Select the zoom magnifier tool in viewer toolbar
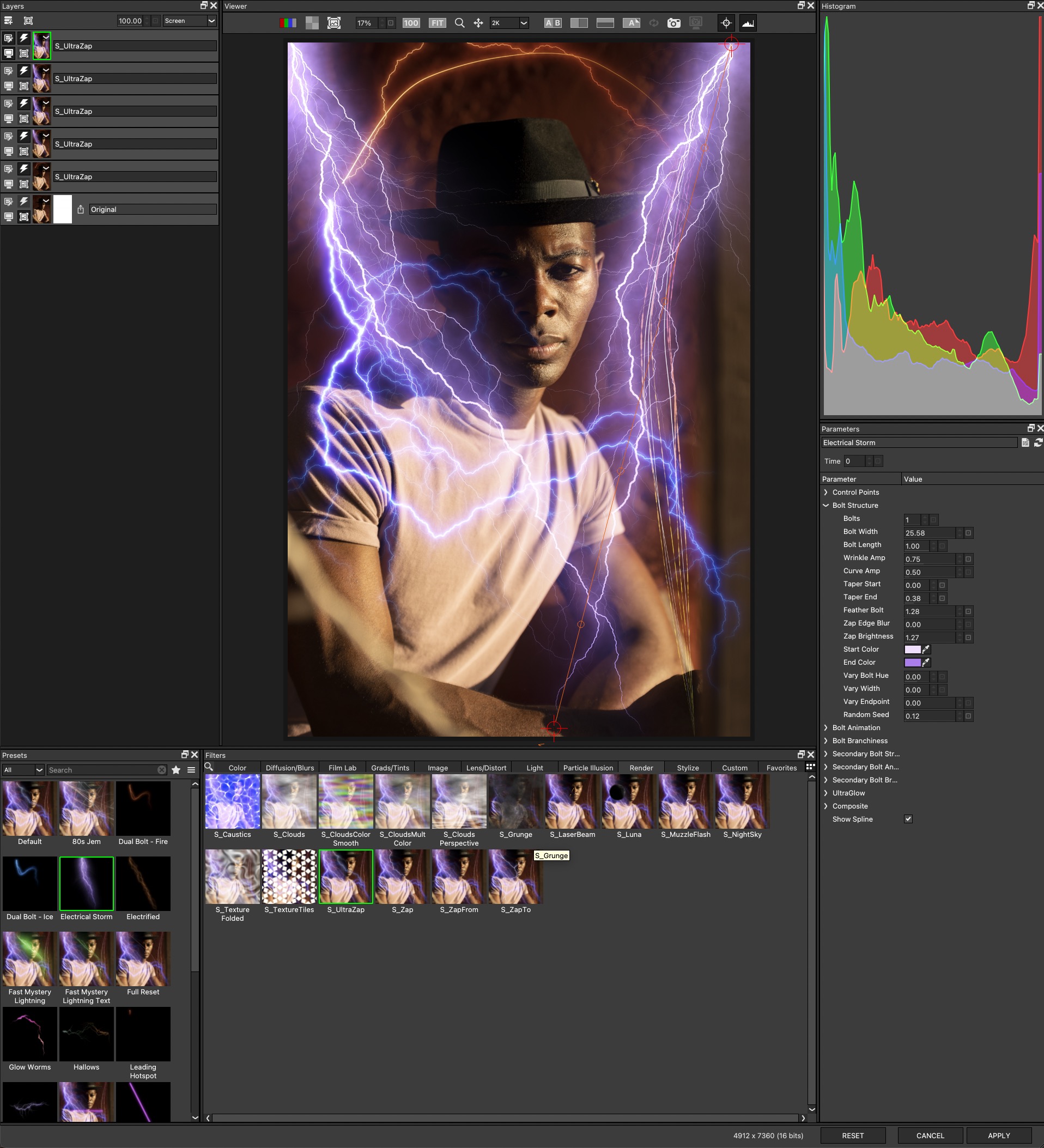 coord(459,23)
